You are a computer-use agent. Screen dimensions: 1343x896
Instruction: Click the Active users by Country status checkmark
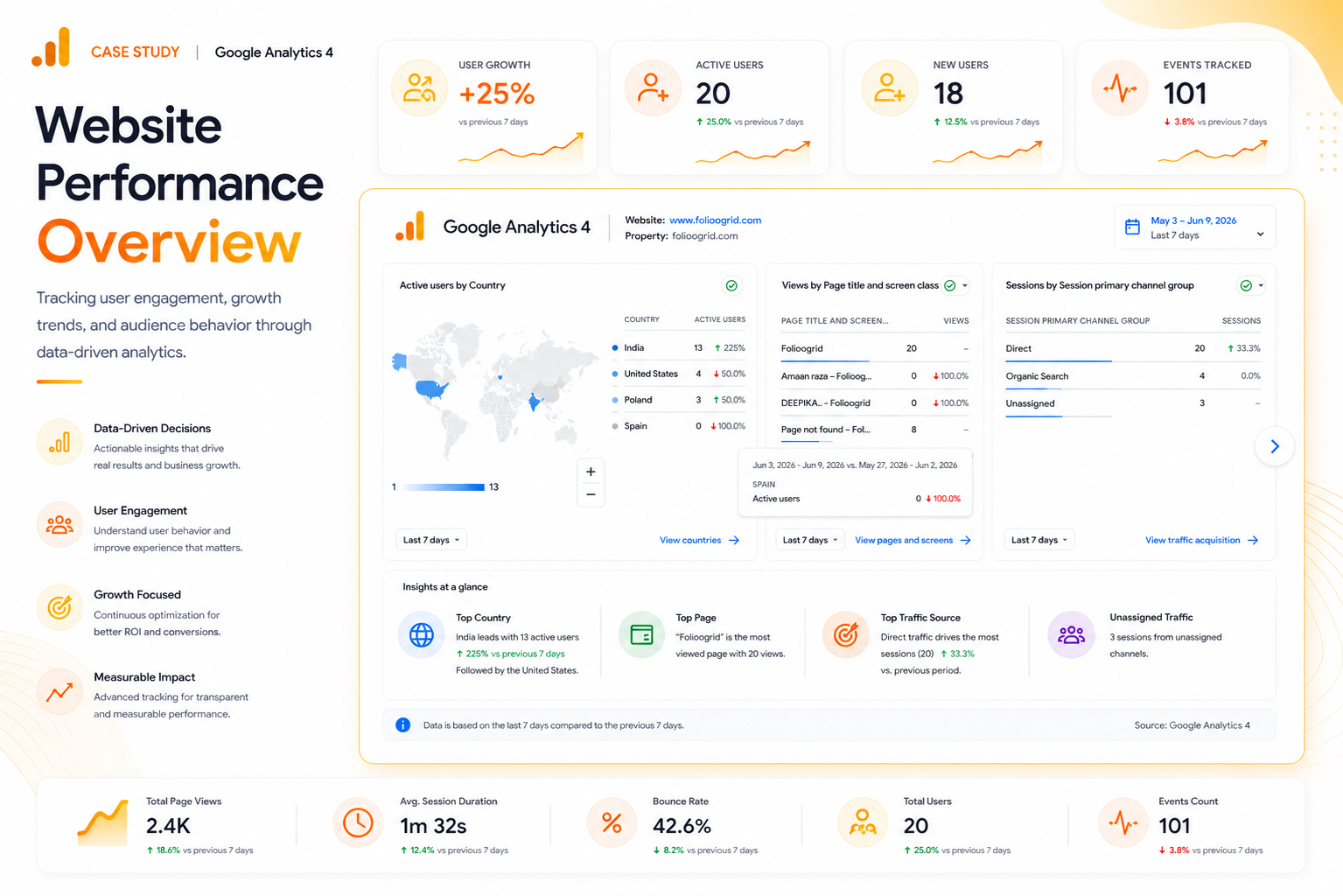coord(731,285)
